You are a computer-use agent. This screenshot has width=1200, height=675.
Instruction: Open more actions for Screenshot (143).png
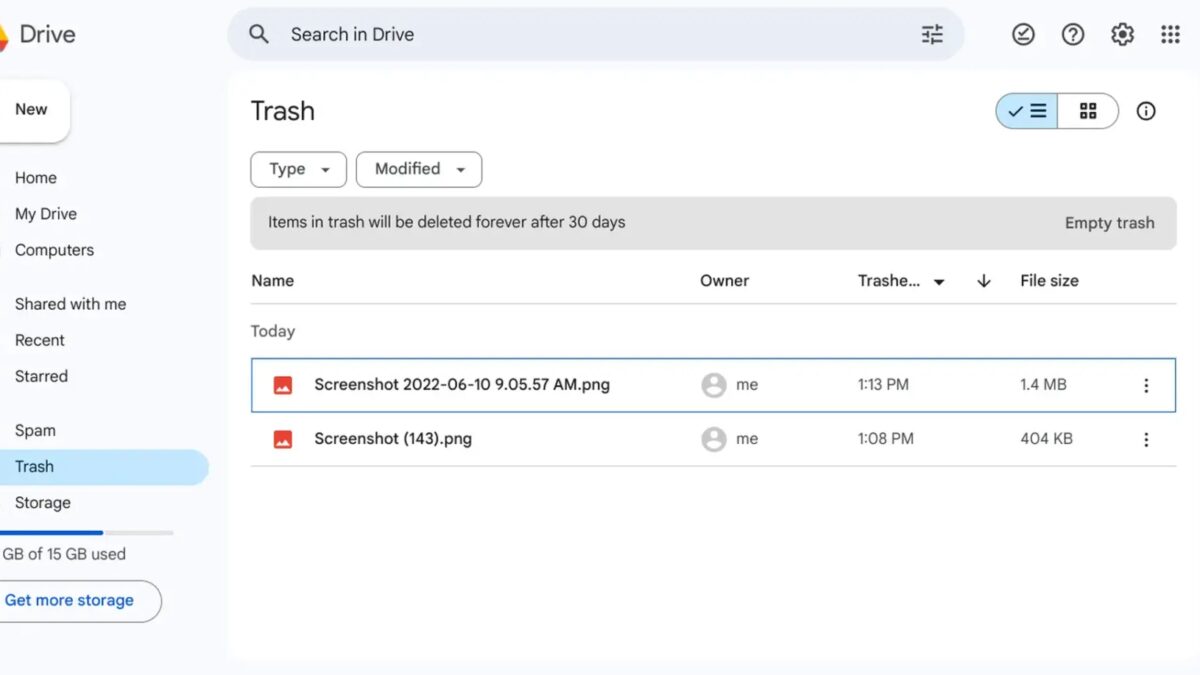(x=1146, y=439)
